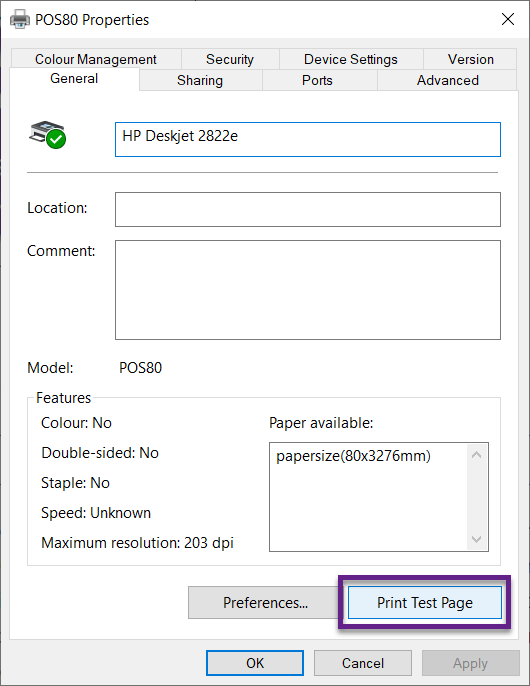
Task: Click the Double-sided: No text
Action: [100, 453]
